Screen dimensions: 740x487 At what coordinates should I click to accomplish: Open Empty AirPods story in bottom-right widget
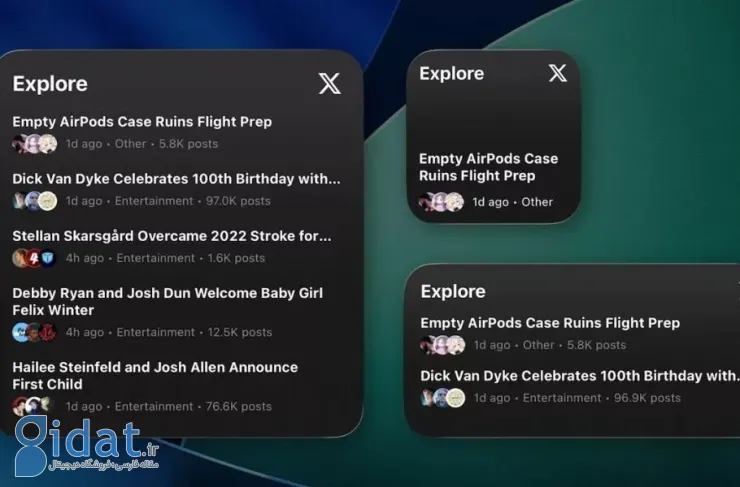pos(550,323)
